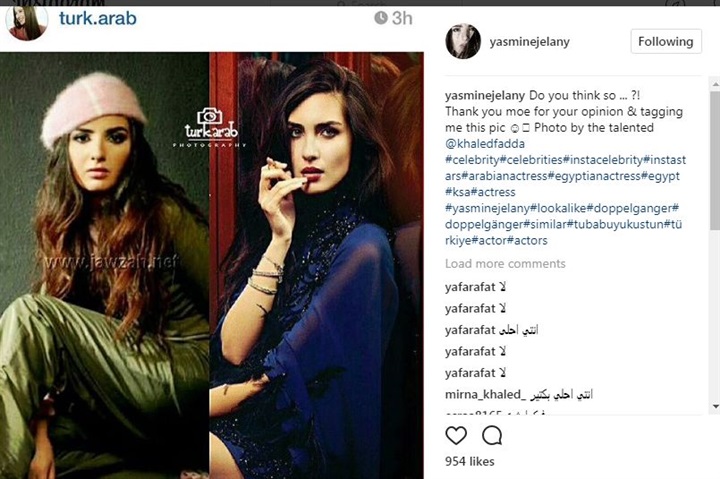Screen dimensions: 720x479
Task: Open yasminejelany profile picture
Action: (x=463, y=41)
